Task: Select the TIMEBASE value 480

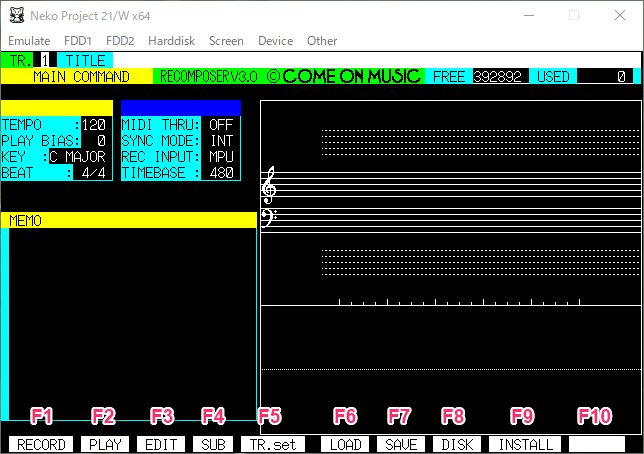Action: (221, 173)
